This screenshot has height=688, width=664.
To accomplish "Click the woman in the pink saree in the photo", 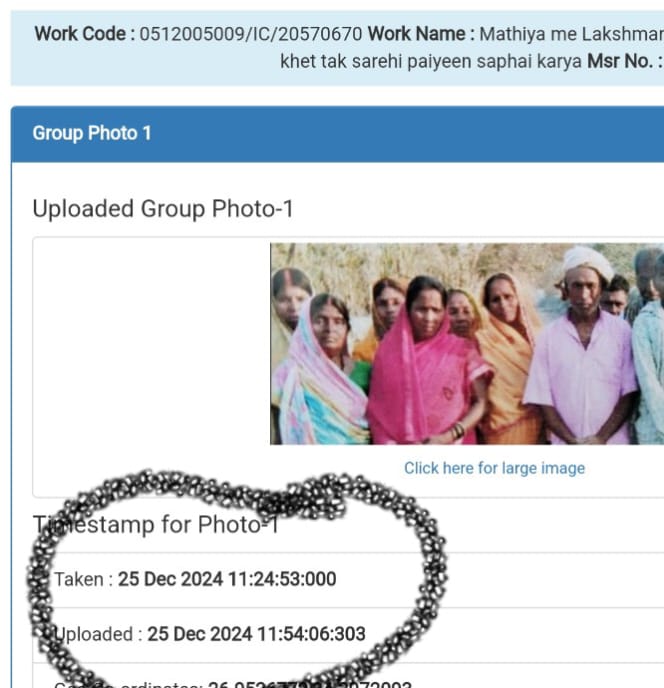I will coord(427,364).
